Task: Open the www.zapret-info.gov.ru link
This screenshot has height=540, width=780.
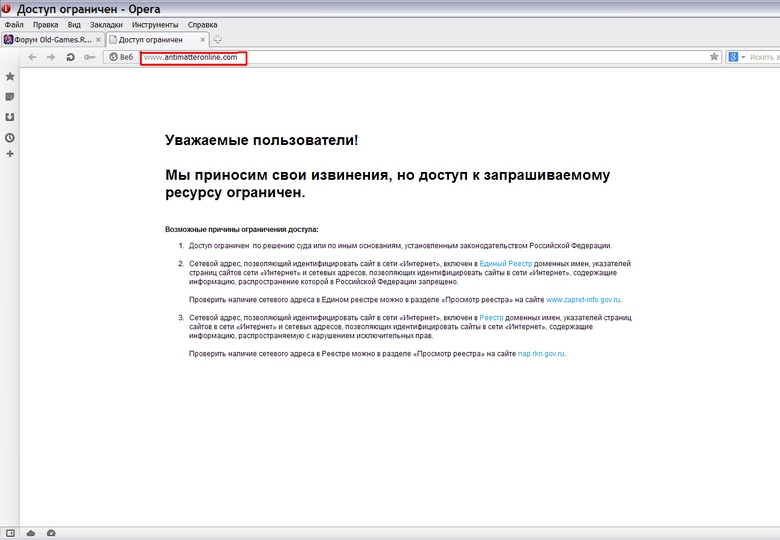Action: click(x=583, y=300)
